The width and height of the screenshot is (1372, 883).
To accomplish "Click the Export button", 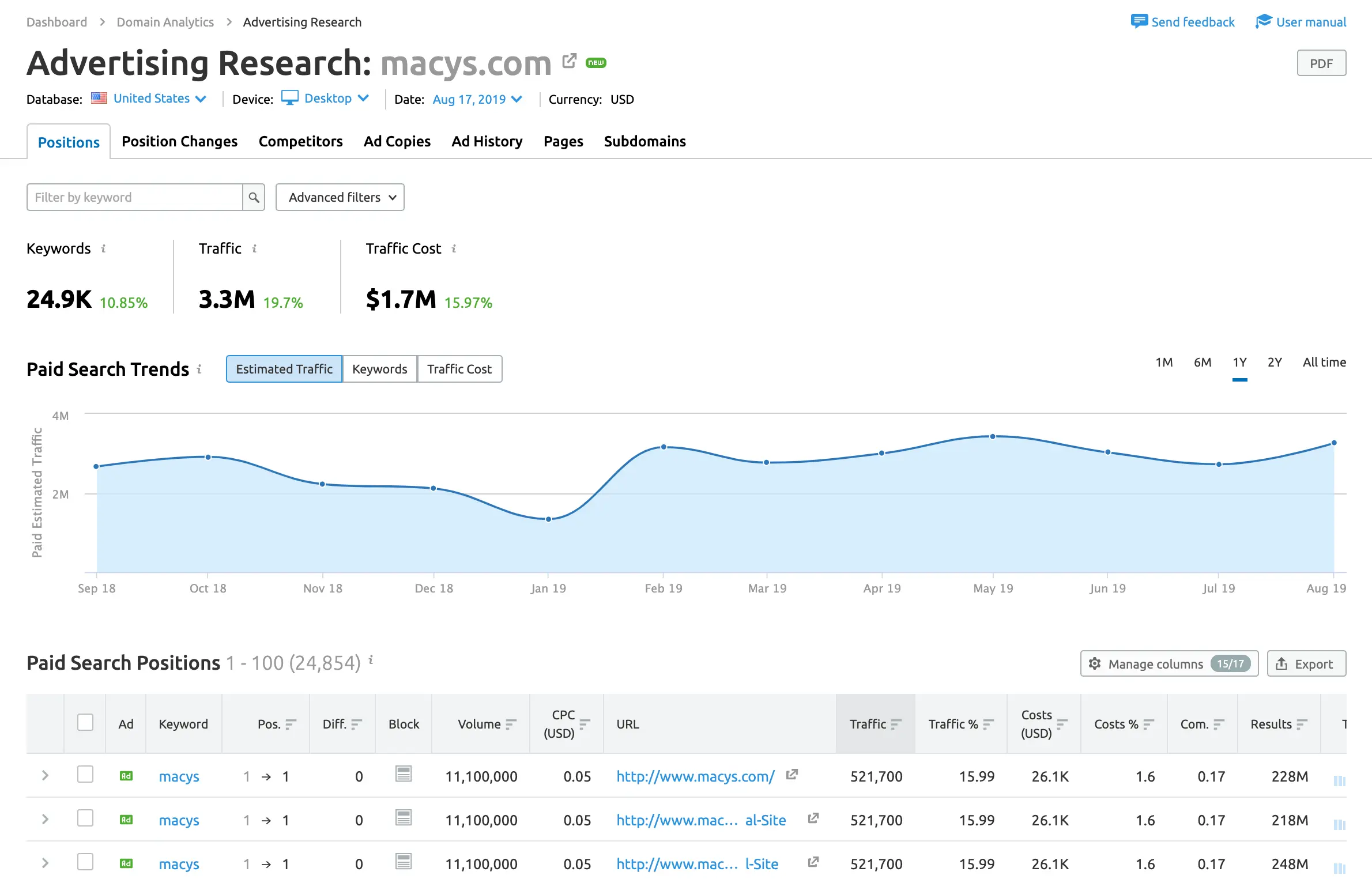I will pyautogui.click(x=1307, y=664).
